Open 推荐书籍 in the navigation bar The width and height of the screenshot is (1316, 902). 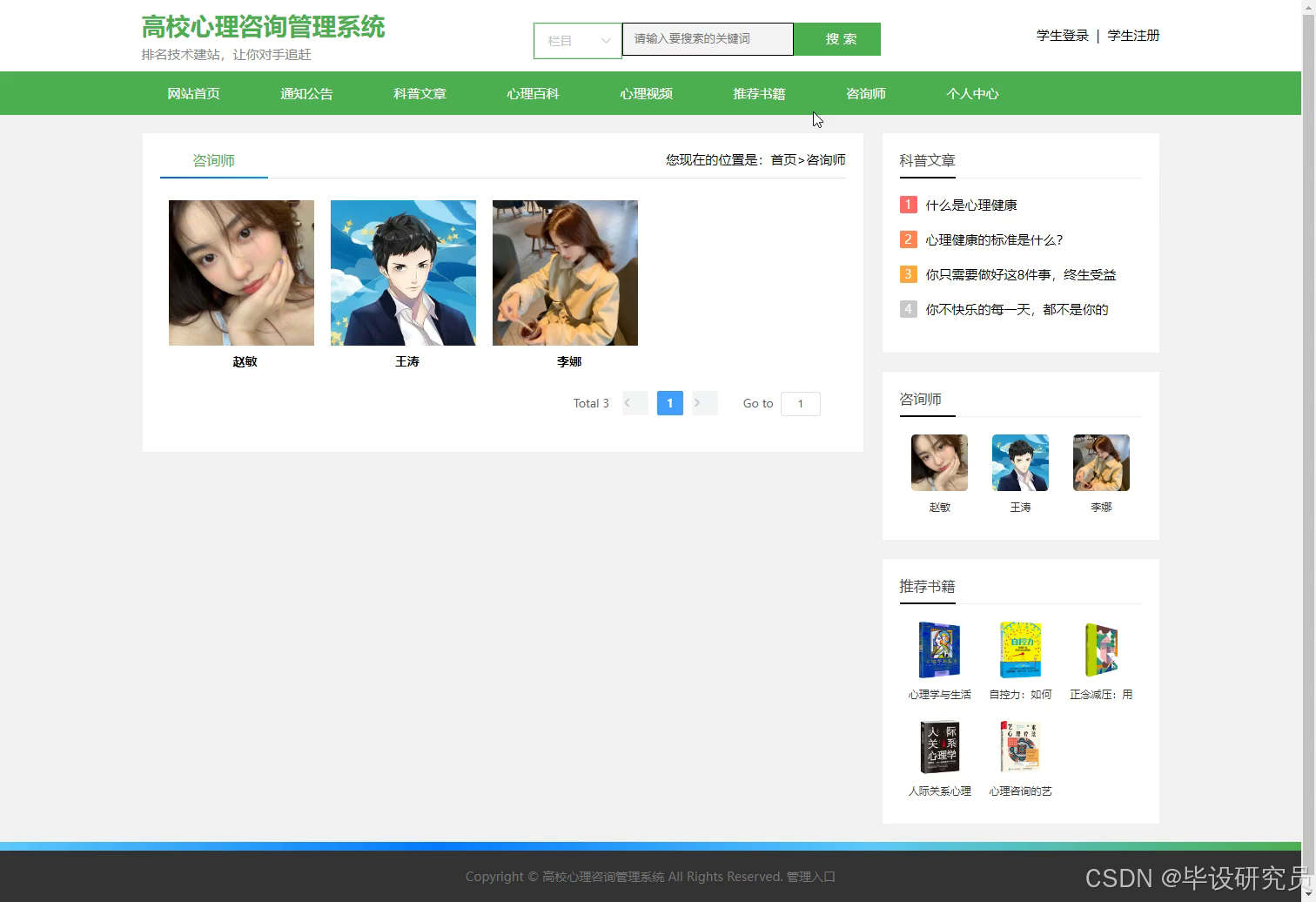coord(759,94)
